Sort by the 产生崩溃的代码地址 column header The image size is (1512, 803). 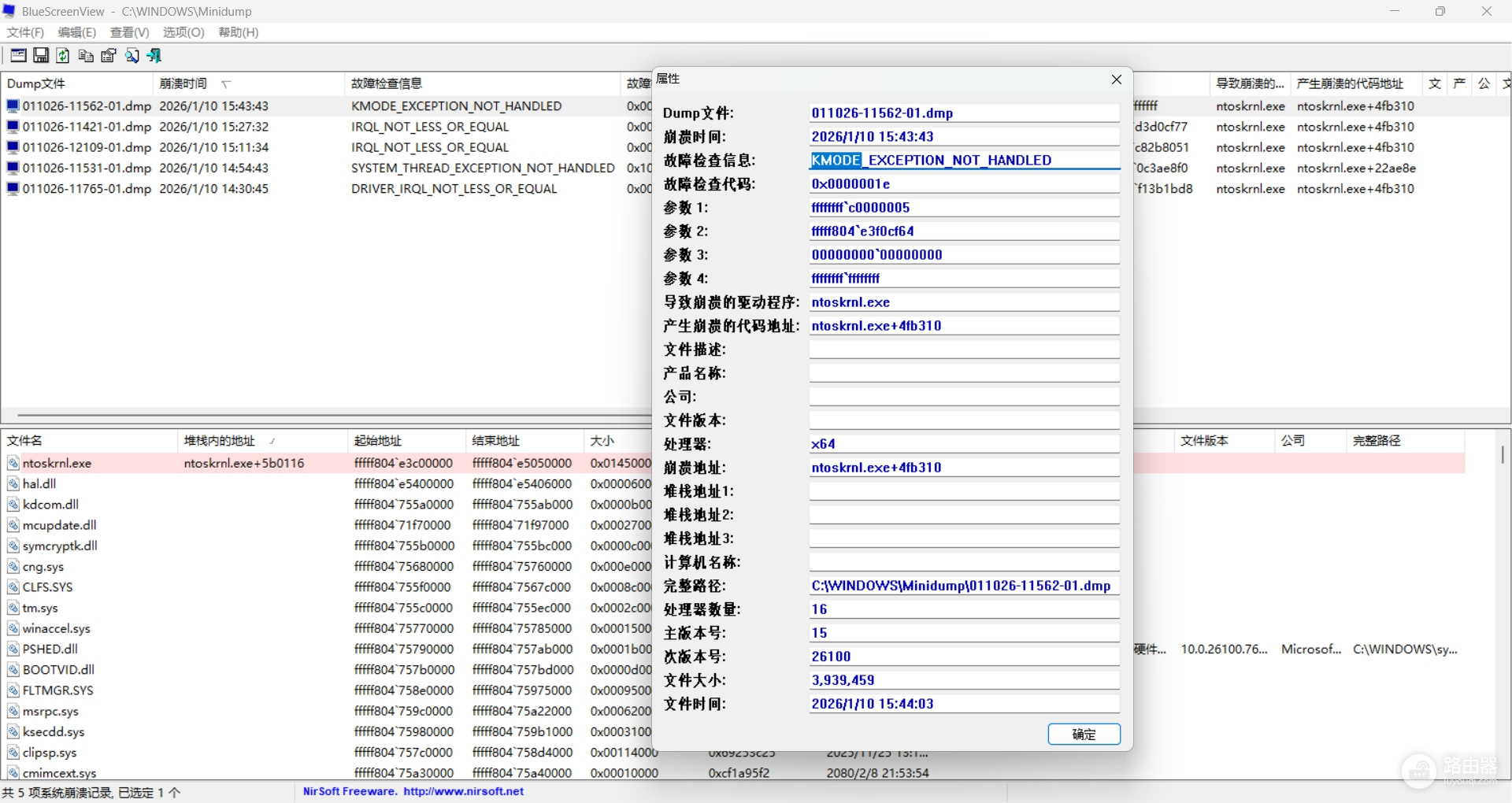pyautogui.click(x=1356, y=83)
